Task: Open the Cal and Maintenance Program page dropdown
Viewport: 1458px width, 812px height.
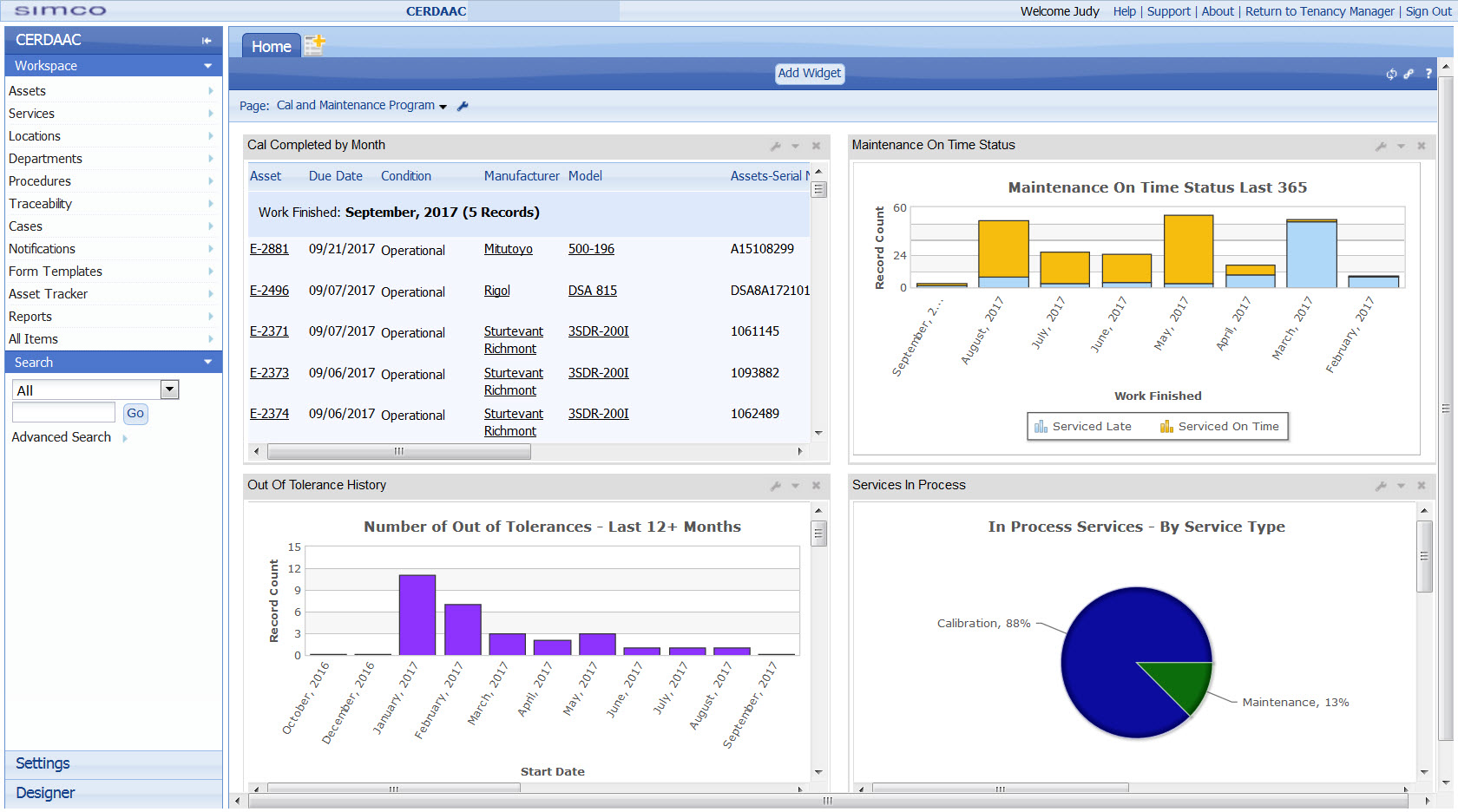Action: pyautogui.click(x=443, y=106)
